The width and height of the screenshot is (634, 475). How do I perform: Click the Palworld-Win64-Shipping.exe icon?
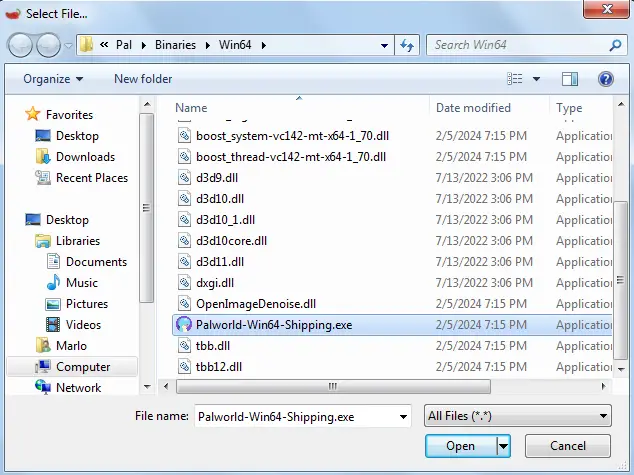coord(184,325)
